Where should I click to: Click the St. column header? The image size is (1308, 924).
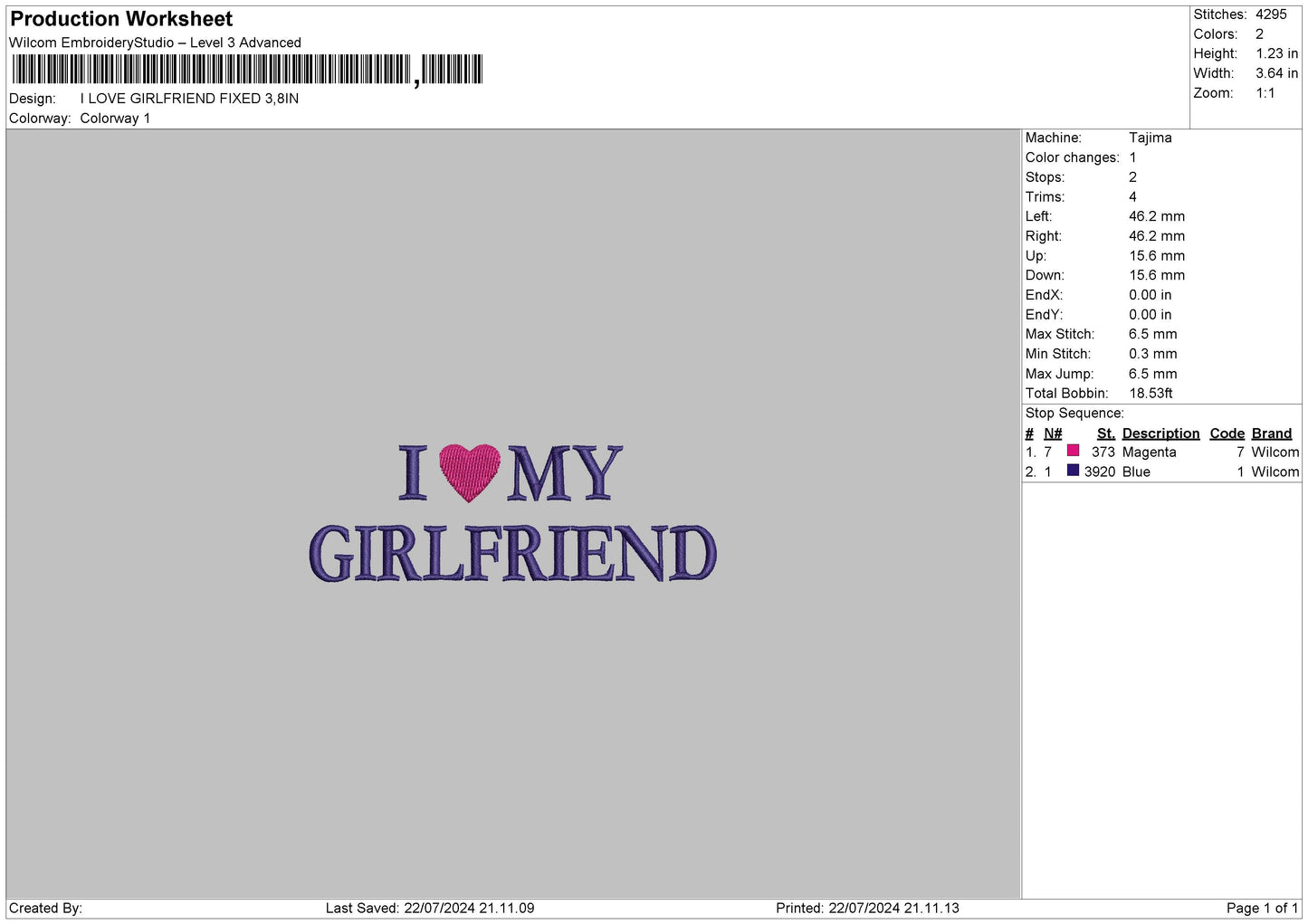pos(1106,433)
